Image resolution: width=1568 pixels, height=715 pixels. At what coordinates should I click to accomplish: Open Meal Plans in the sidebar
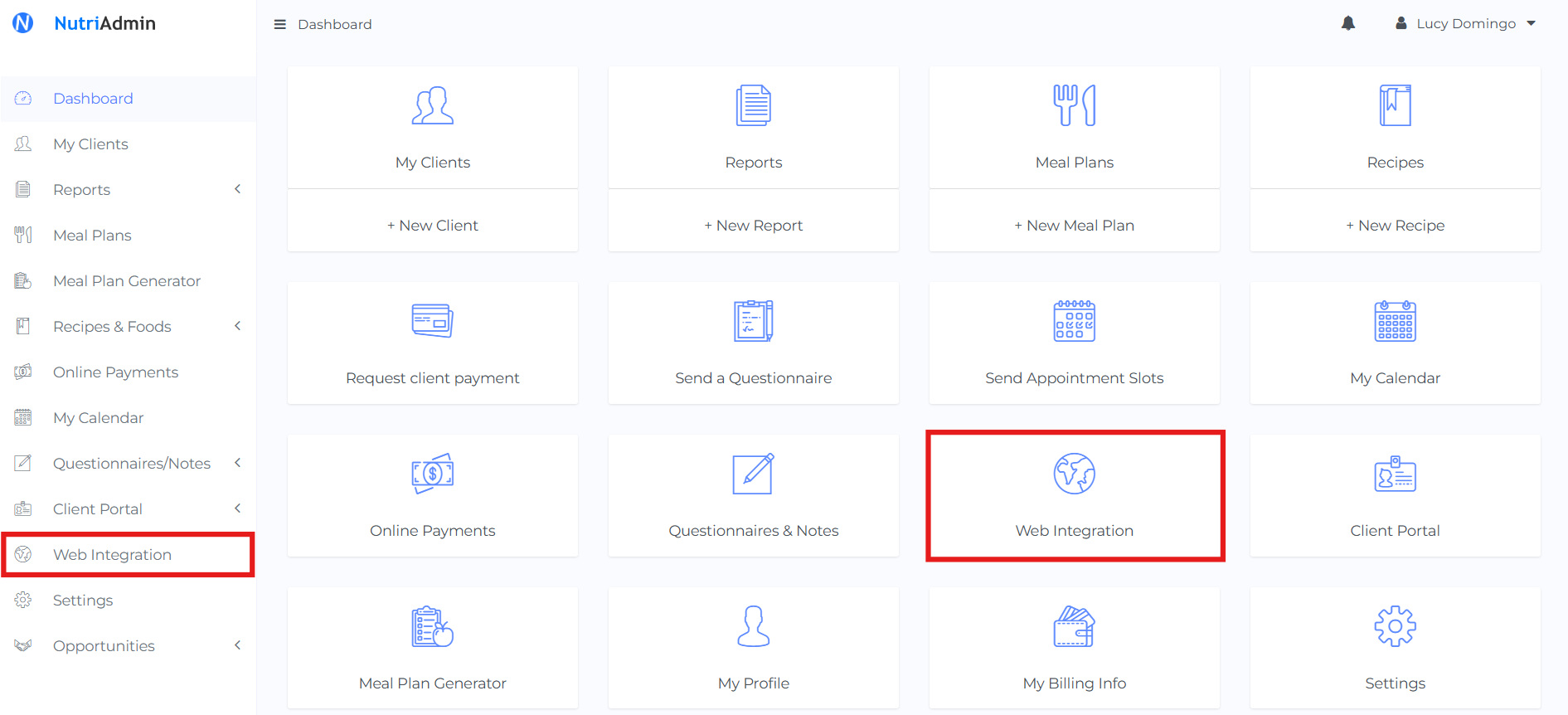point(129,236)
